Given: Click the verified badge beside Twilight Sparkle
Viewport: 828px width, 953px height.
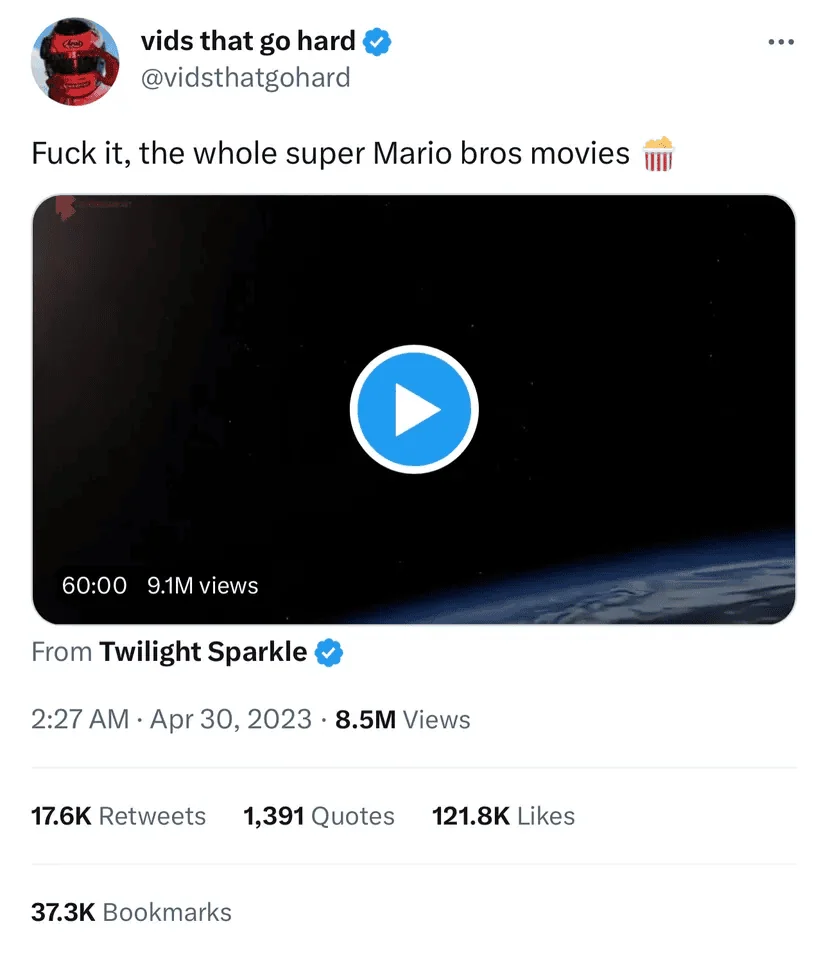Looking at the screenshot, I should click(327, 651).
